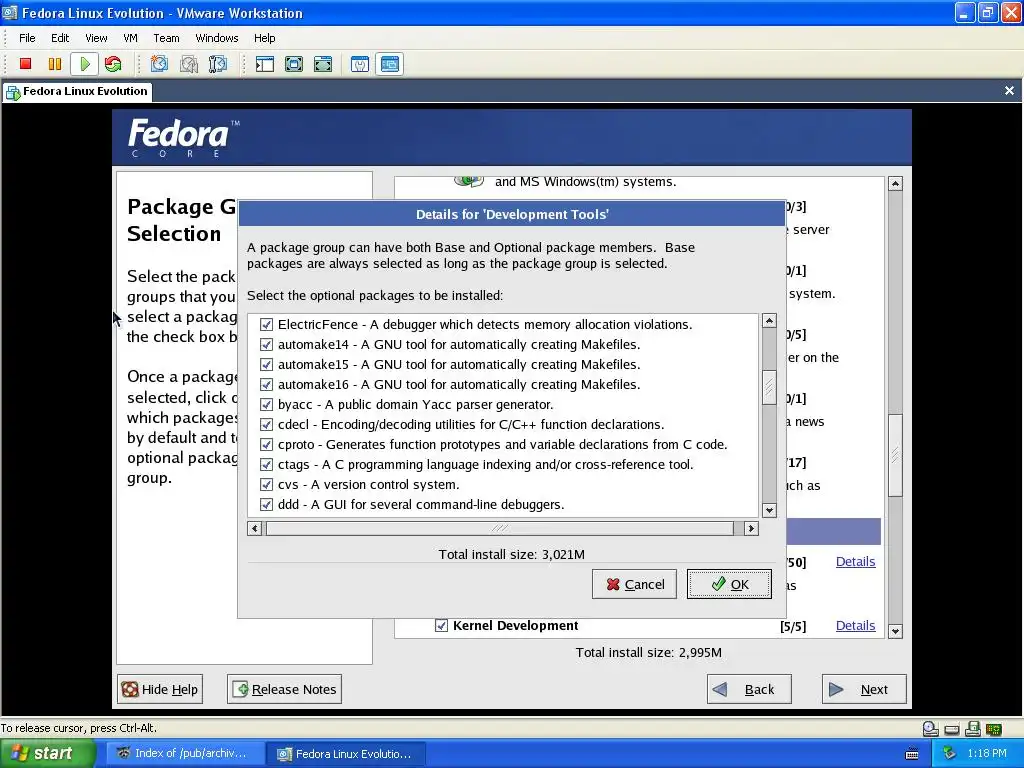Click the 1:18 PM system clock
This screenshot has height=768, width=1024.
(987, 754)
